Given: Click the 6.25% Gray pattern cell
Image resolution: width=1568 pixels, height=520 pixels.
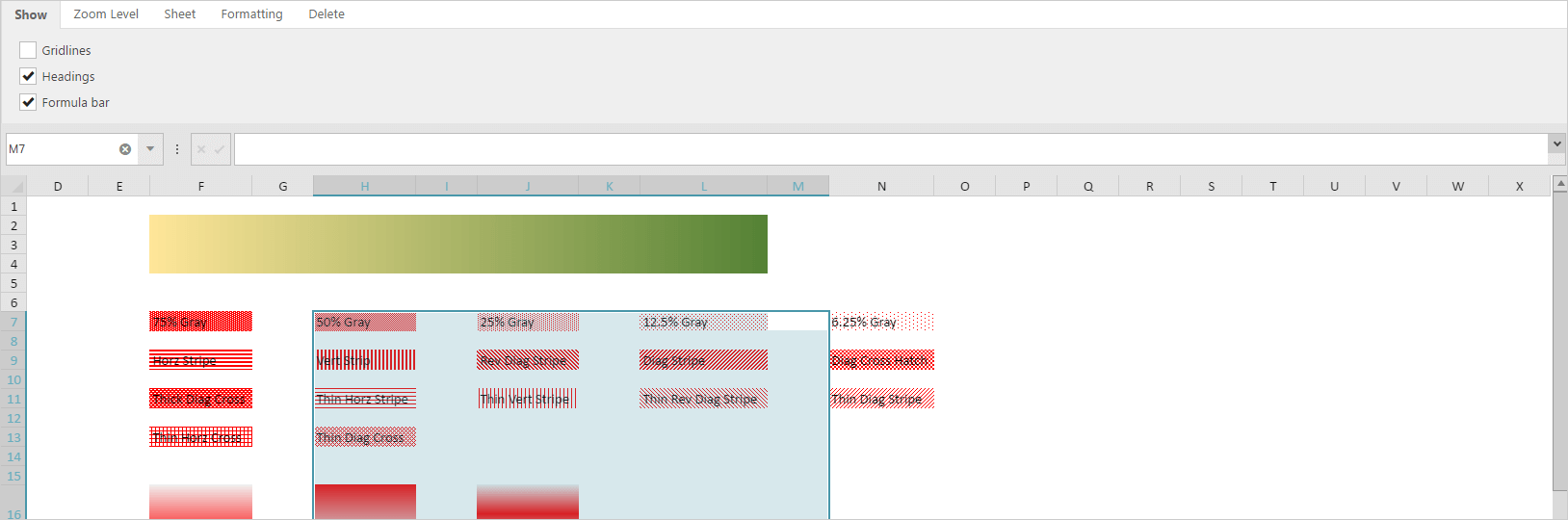Looking at the screenshot, I should [x=882, y=322].
